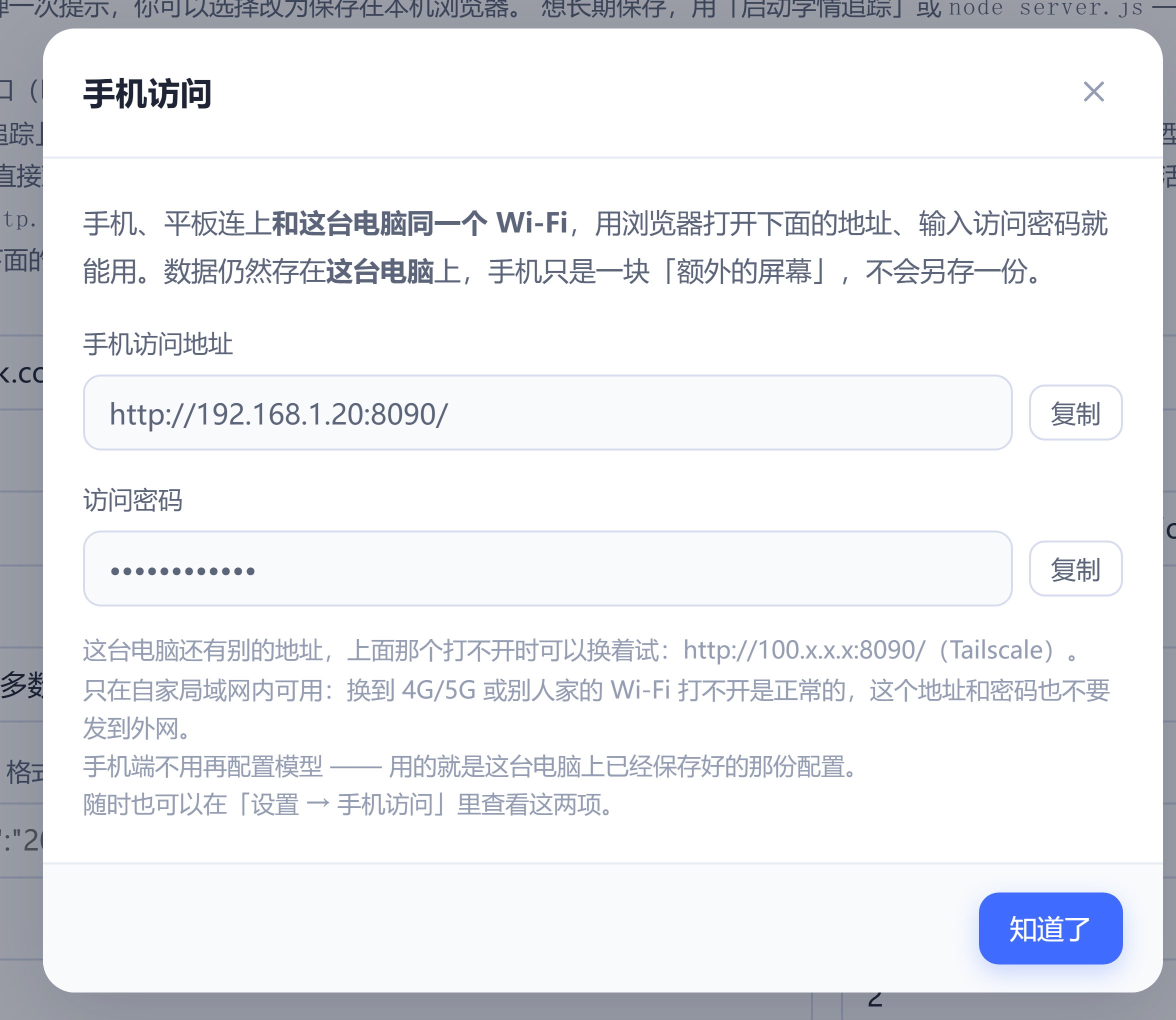Click the 访问密码 label

point(132,500)
